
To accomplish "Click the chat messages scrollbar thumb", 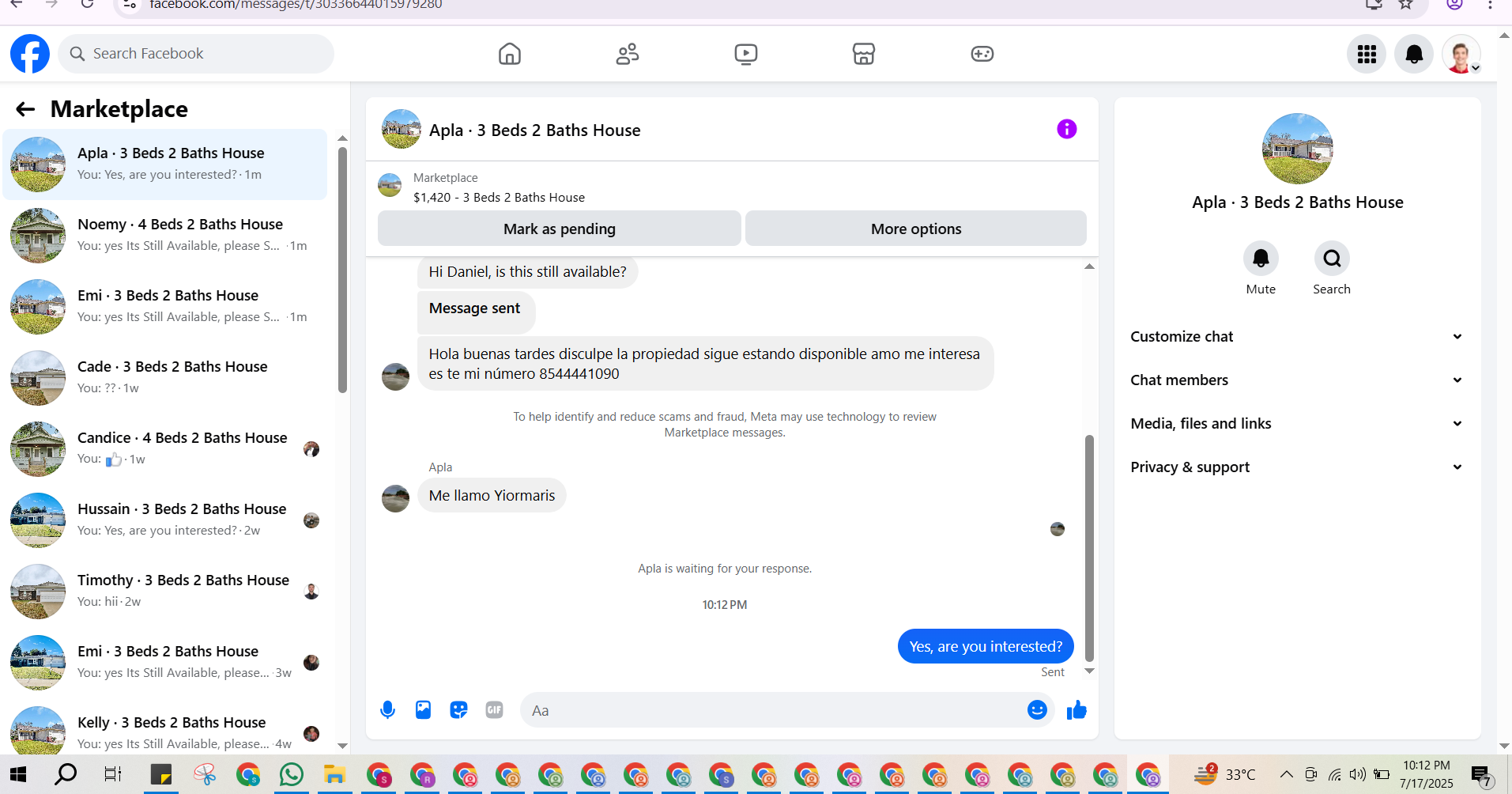I will (x=1089, y=547).
